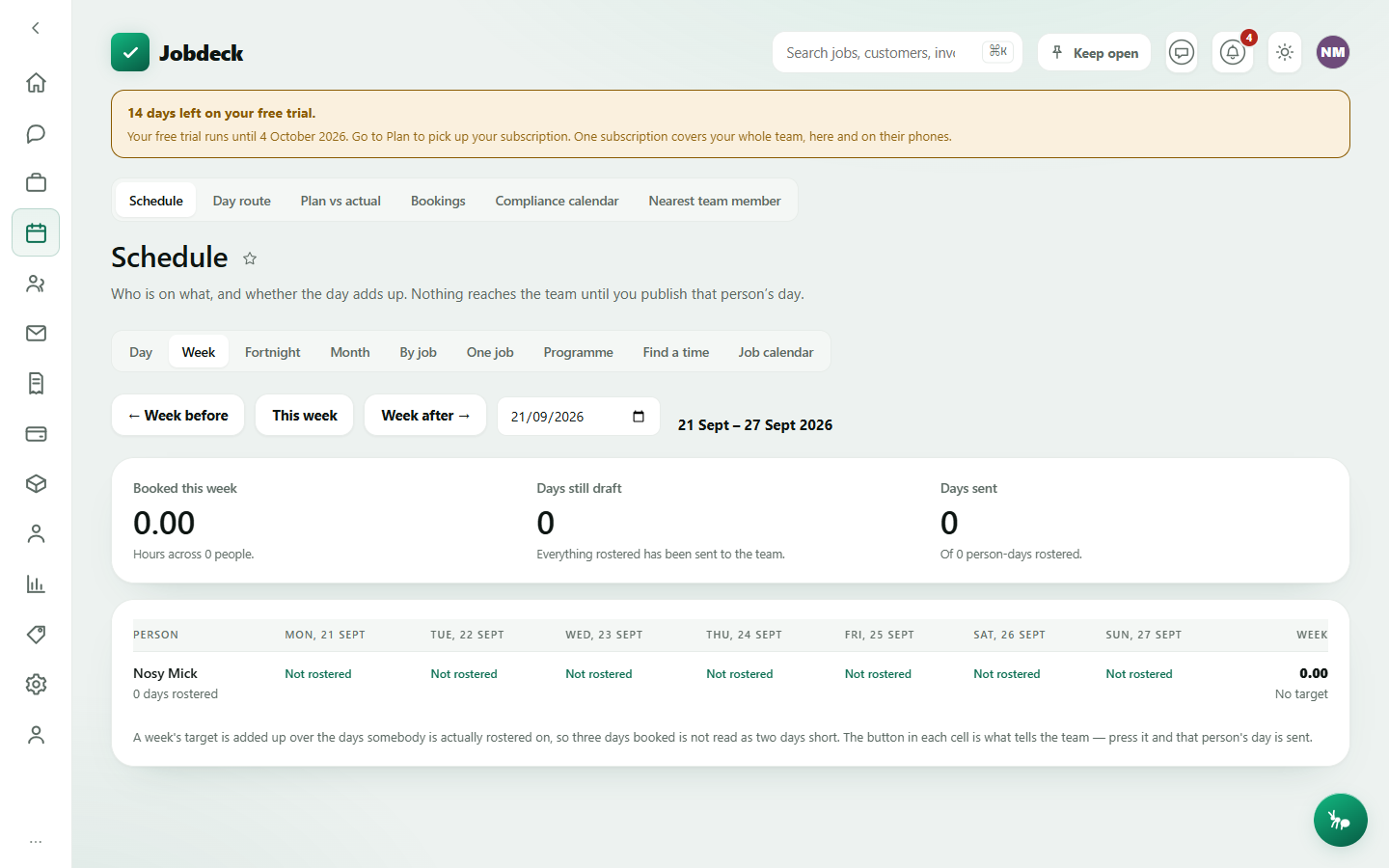Click the Jobdeck green check logo
This screenshot has width=1389, height=868.
coord(130,52)
